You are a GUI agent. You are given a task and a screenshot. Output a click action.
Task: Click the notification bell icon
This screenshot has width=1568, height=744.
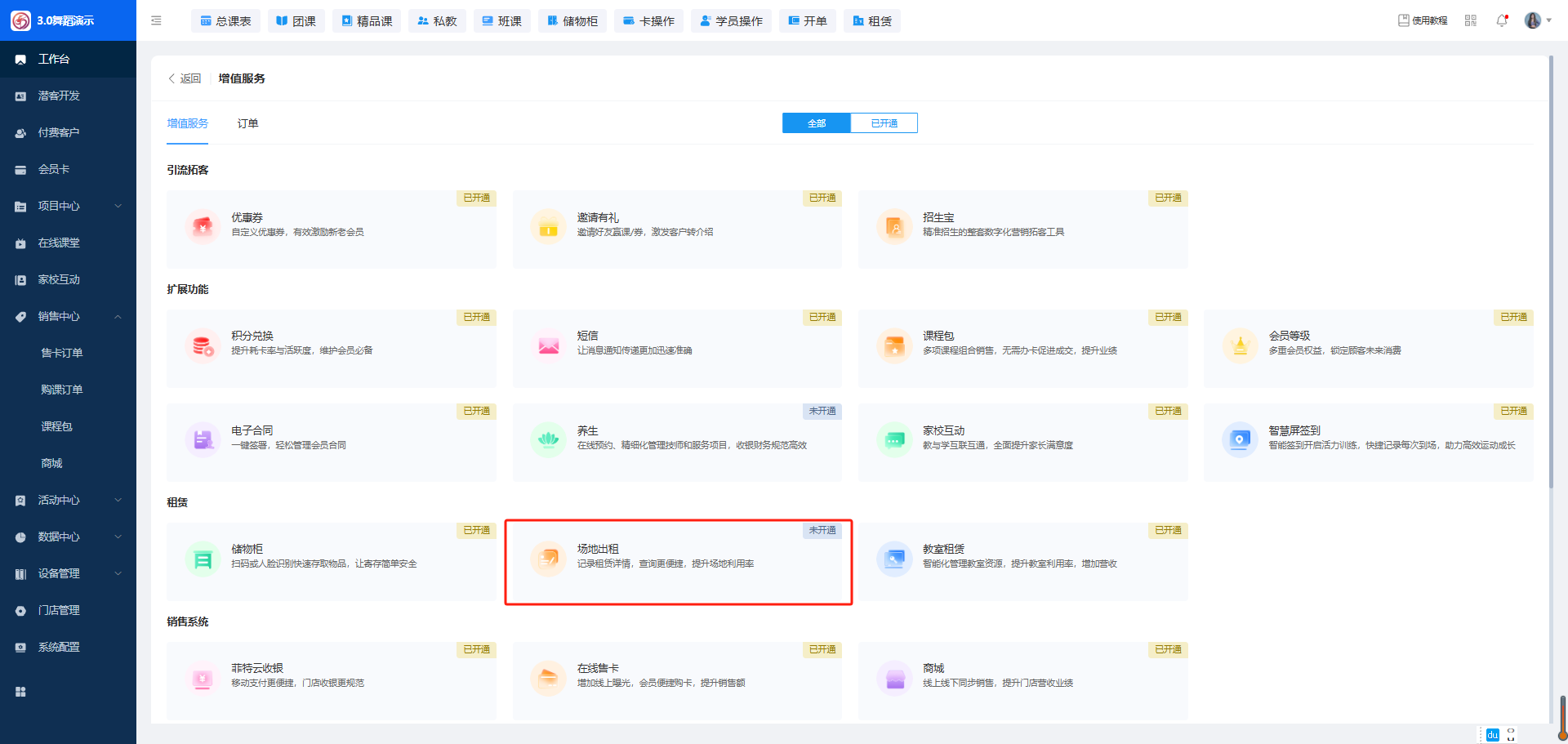click(x=1501, y=20)
